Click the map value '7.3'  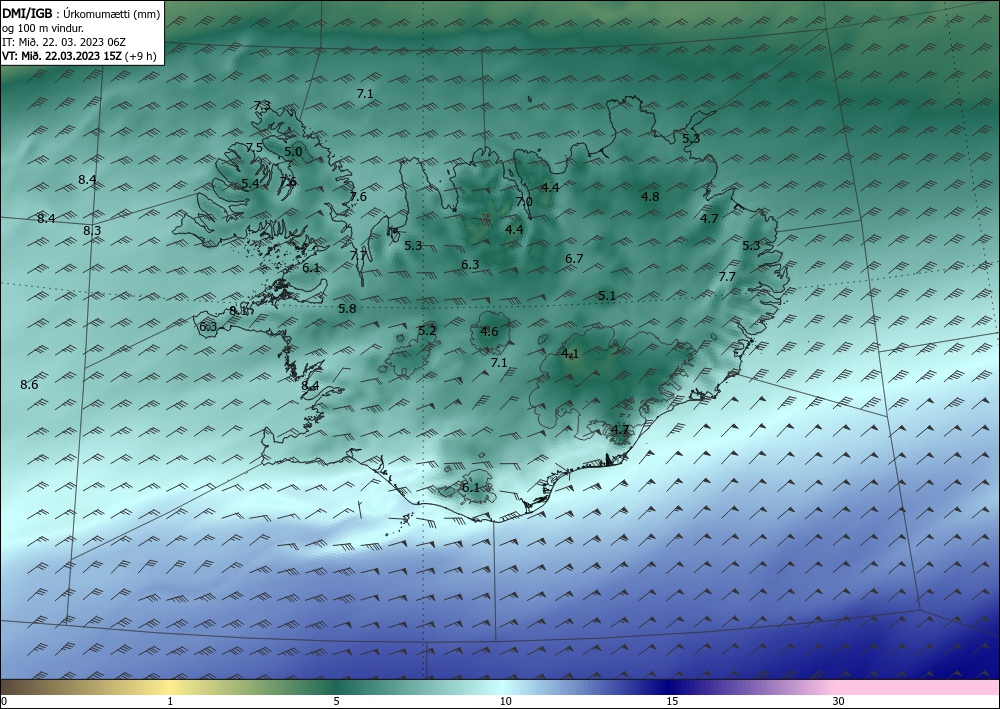coord(262,106)
